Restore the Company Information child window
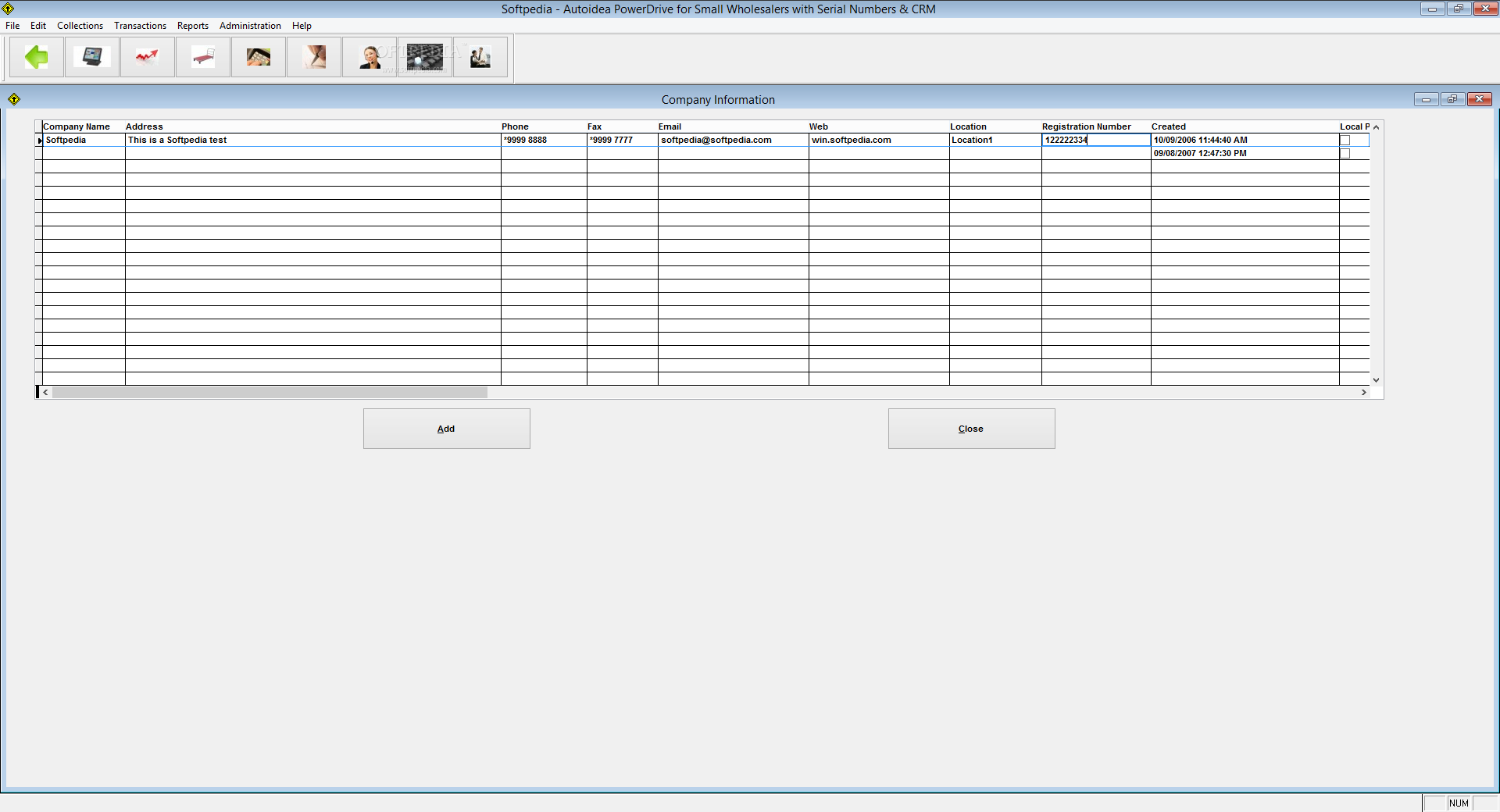Screen dimensions: 1500x812 click(1452, 99)
